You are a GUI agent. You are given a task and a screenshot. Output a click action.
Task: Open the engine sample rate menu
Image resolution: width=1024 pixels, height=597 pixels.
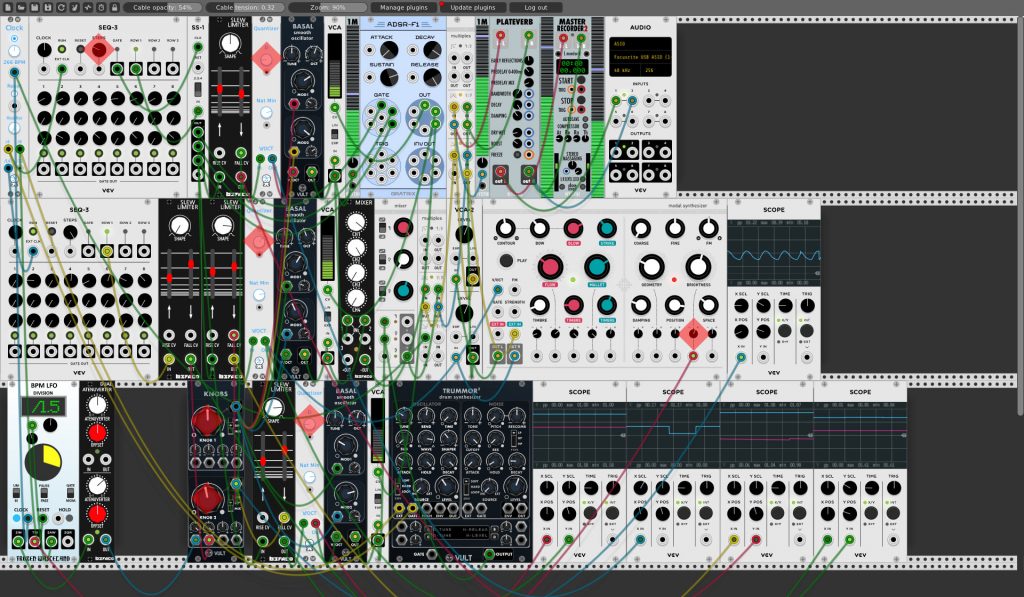pos(88,7)
